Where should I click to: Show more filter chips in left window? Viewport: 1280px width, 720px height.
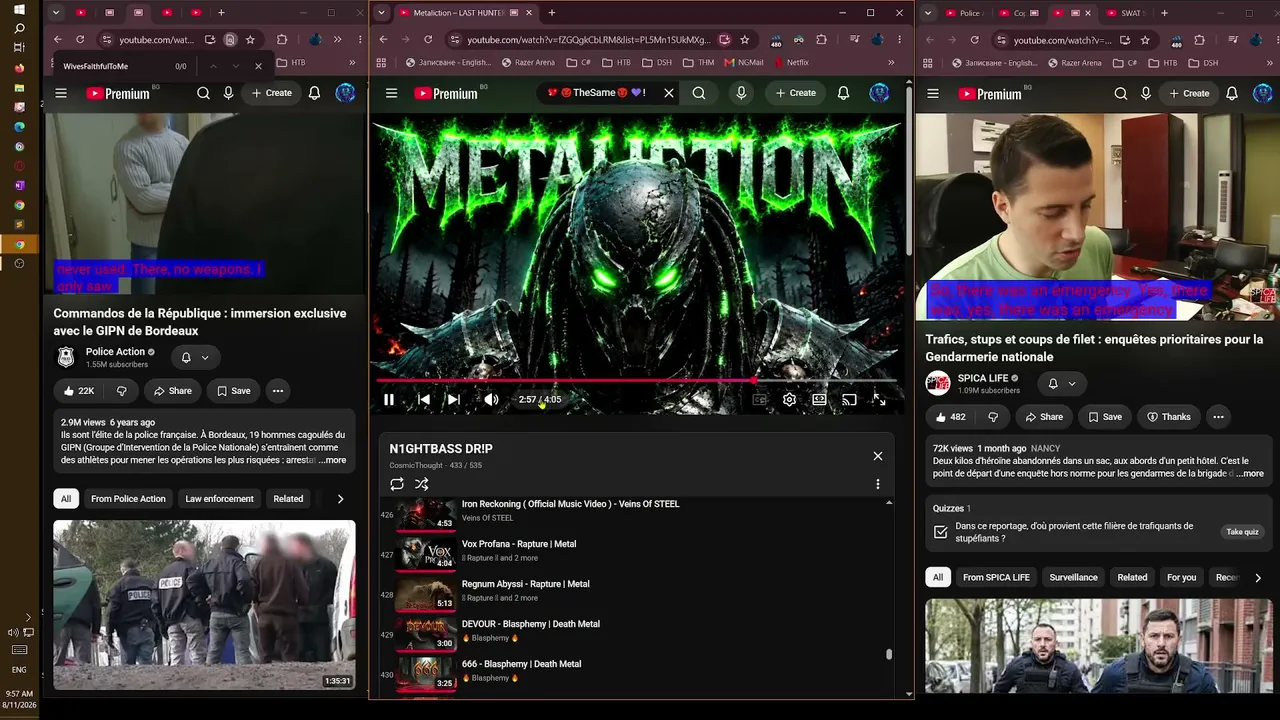pos(340,499)
